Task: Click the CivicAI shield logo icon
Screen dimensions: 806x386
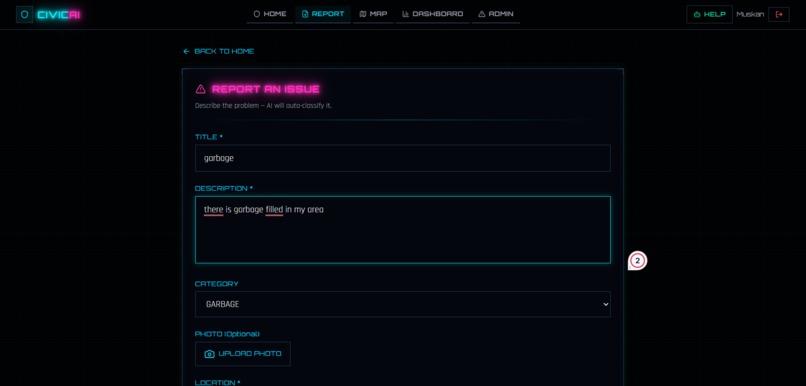Action: point(25,14)
